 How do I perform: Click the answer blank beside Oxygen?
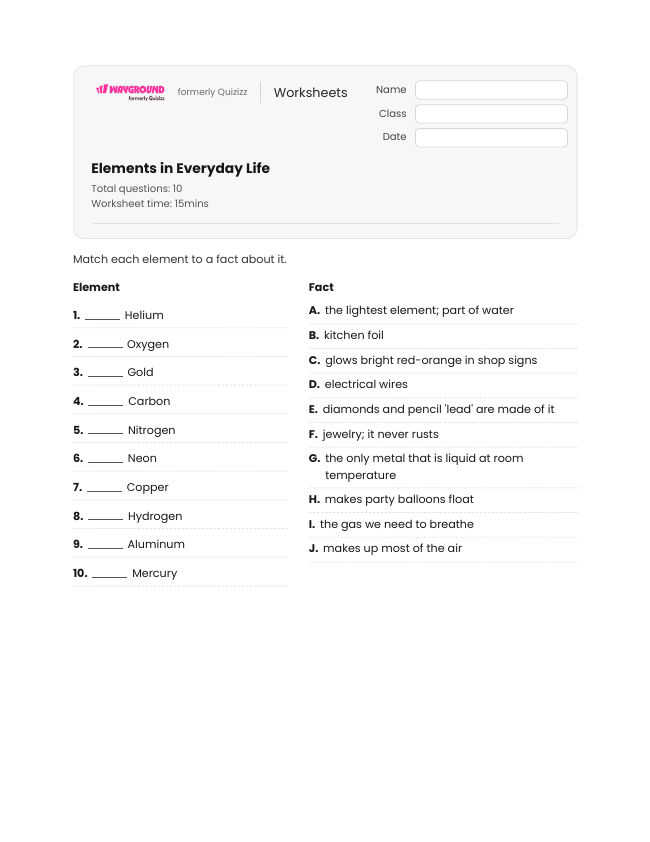tap(105, 345)
